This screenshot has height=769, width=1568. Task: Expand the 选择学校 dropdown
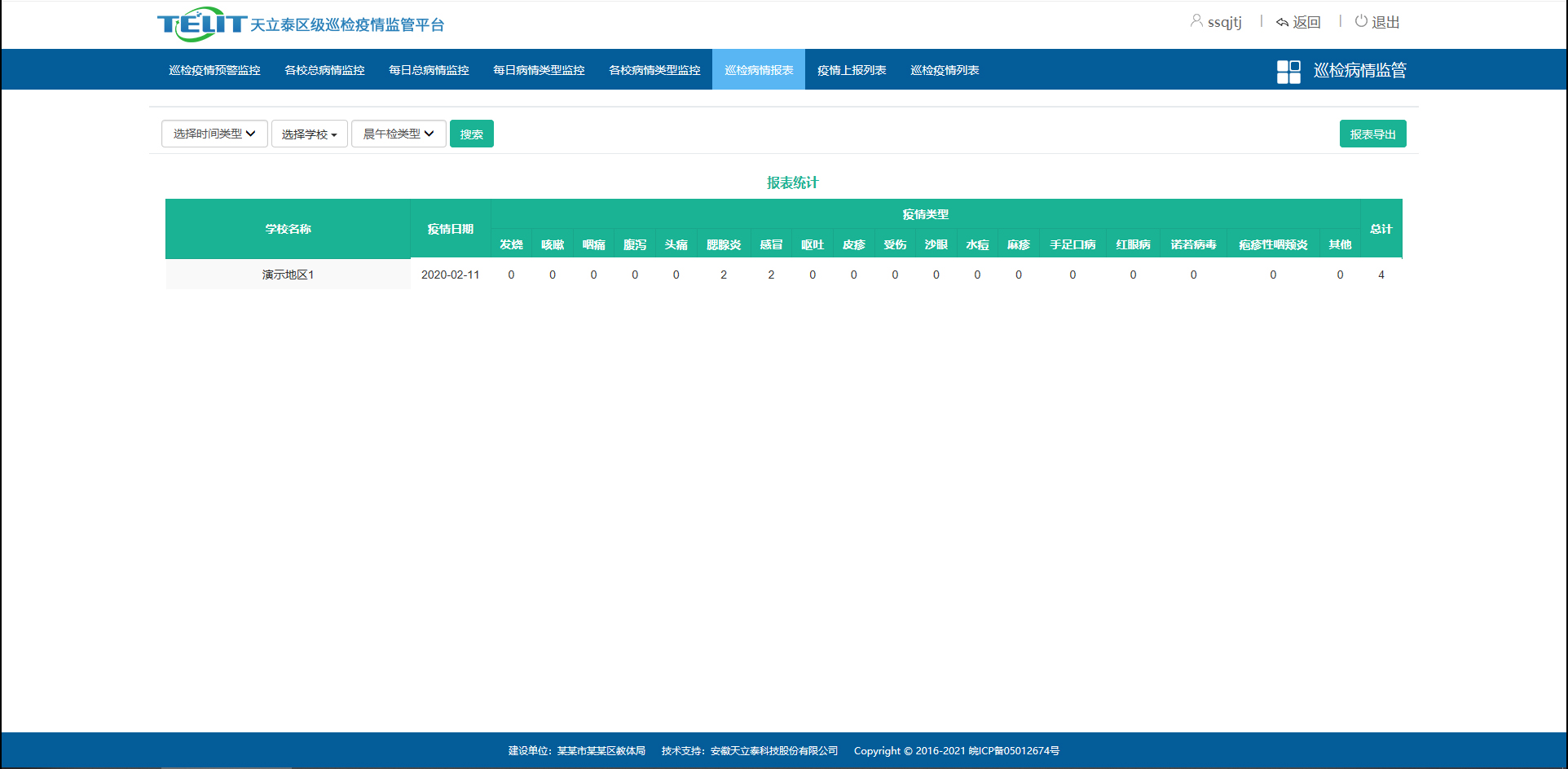(x=309, y=134)
